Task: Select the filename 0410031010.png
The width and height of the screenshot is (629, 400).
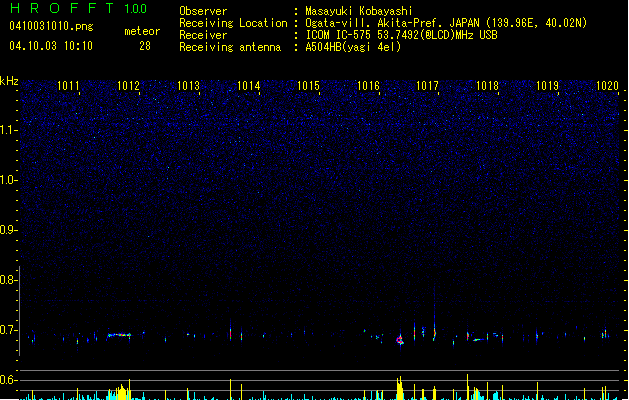Action: (51, 26)
